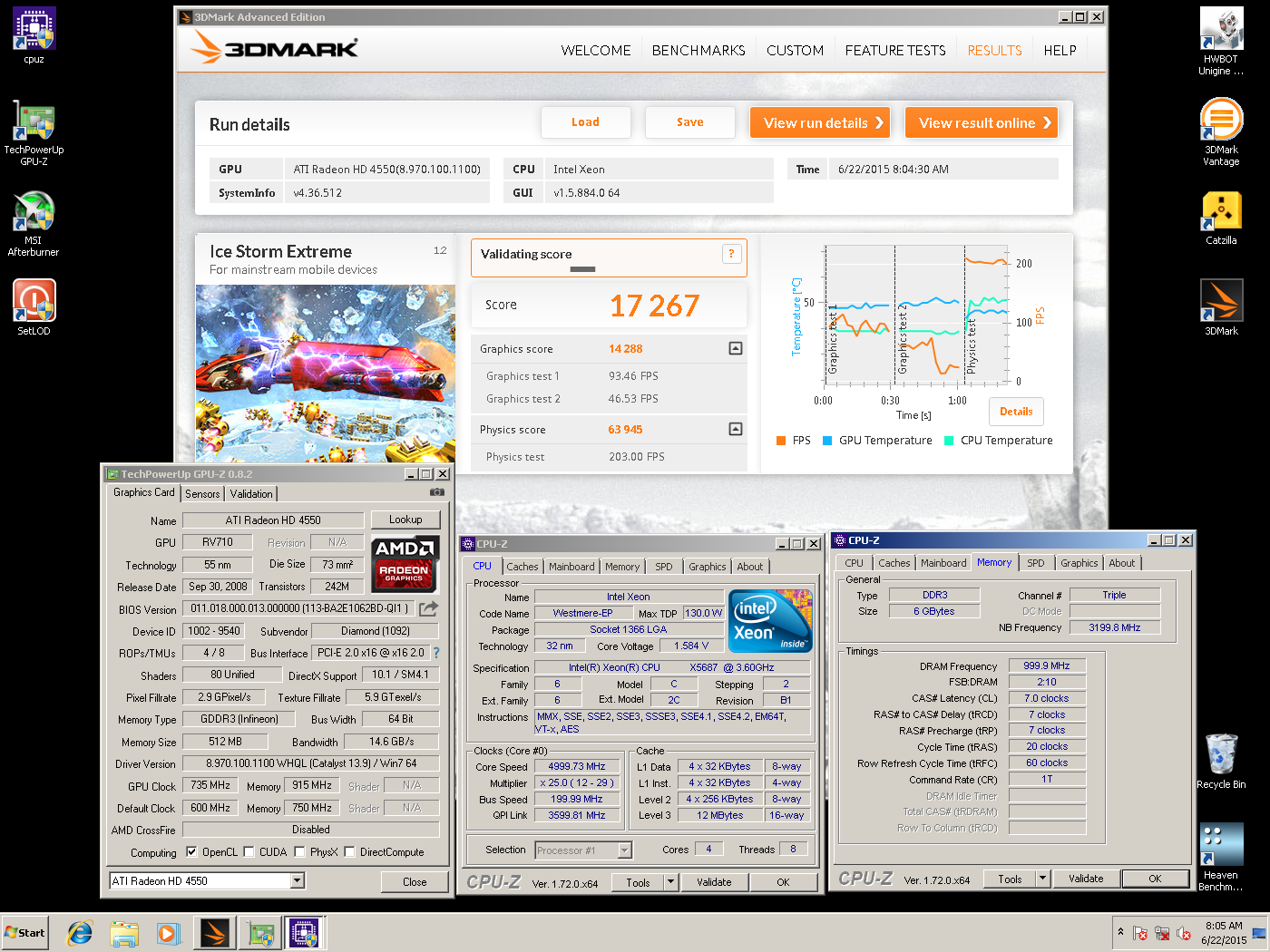Switch to GPU-Z in the taskbar
Image resolution: width=1270 pixels, height=952 pixels.
coord(260,932)
